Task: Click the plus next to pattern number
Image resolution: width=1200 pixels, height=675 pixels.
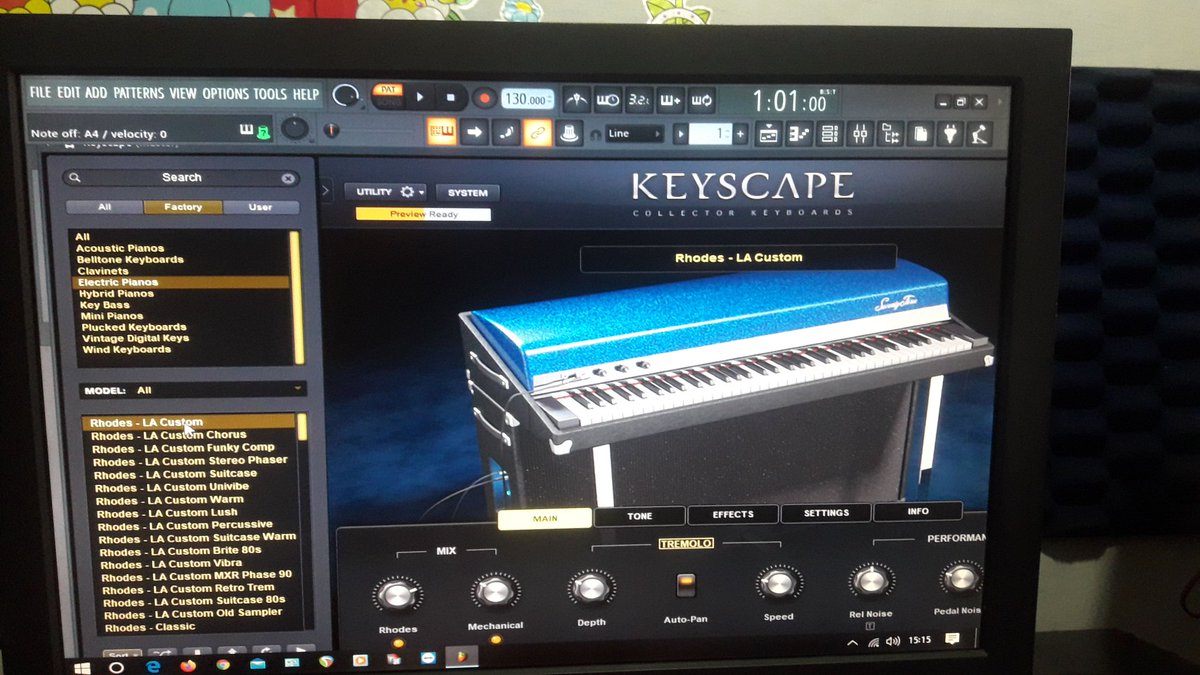Action: [x=741, y=134]
